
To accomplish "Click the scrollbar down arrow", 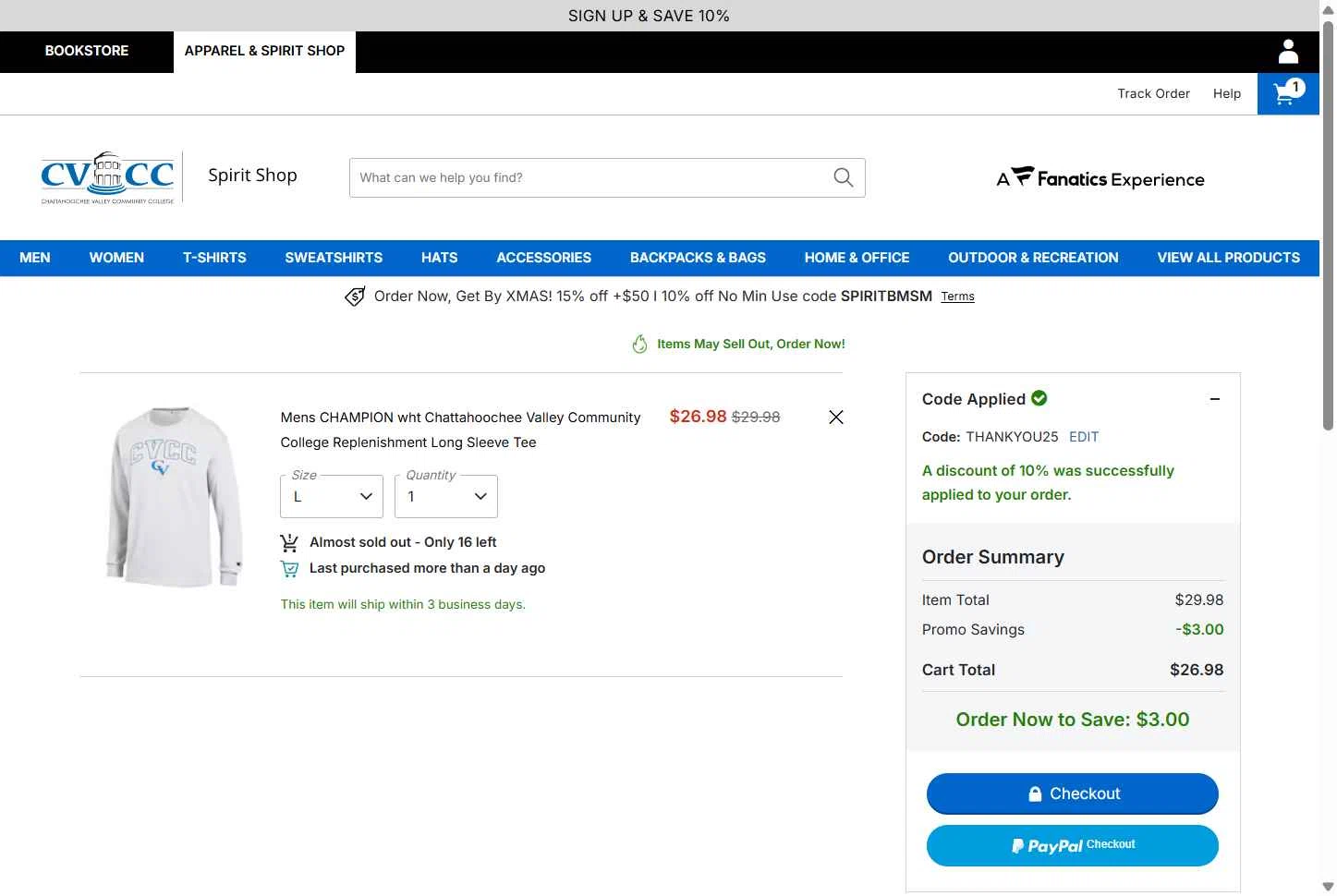I will [1328, 887].
